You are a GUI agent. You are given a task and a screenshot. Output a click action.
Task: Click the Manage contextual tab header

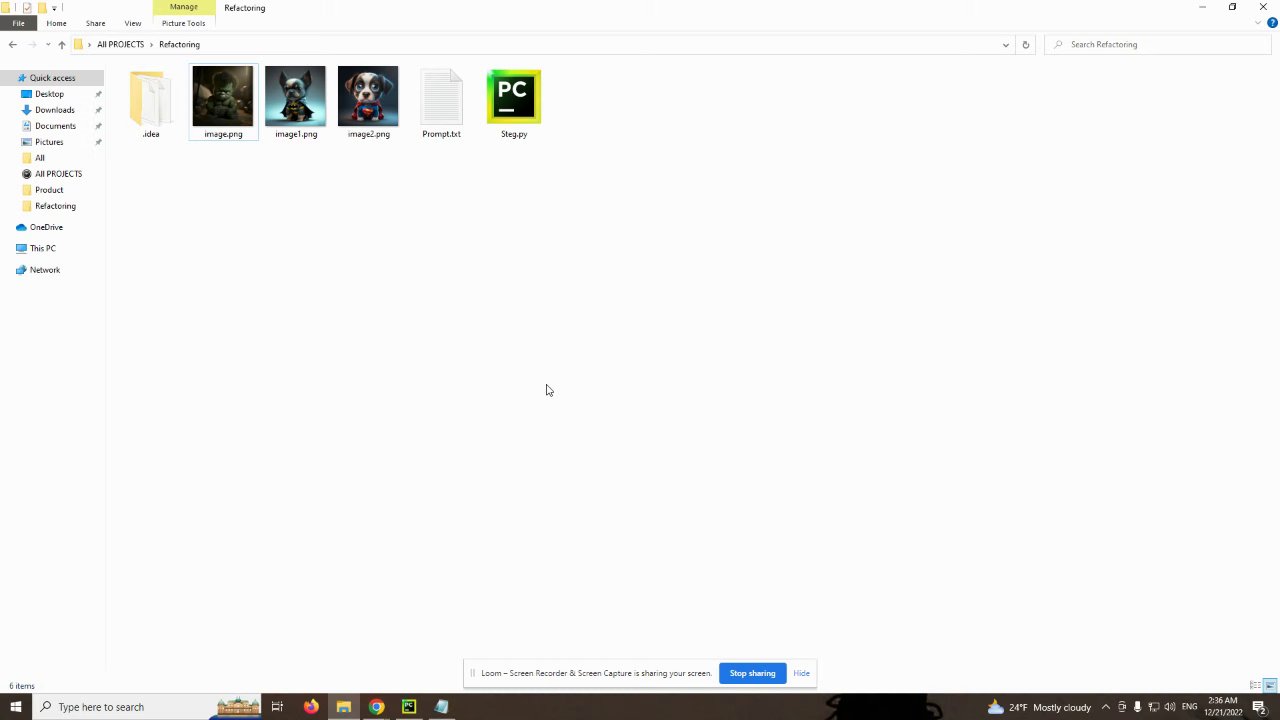184,7
